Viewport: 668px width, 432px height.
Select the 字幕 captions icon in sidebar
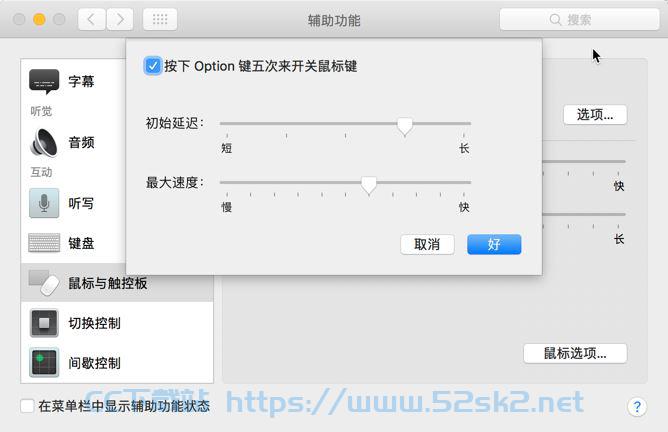coord(44,81)
